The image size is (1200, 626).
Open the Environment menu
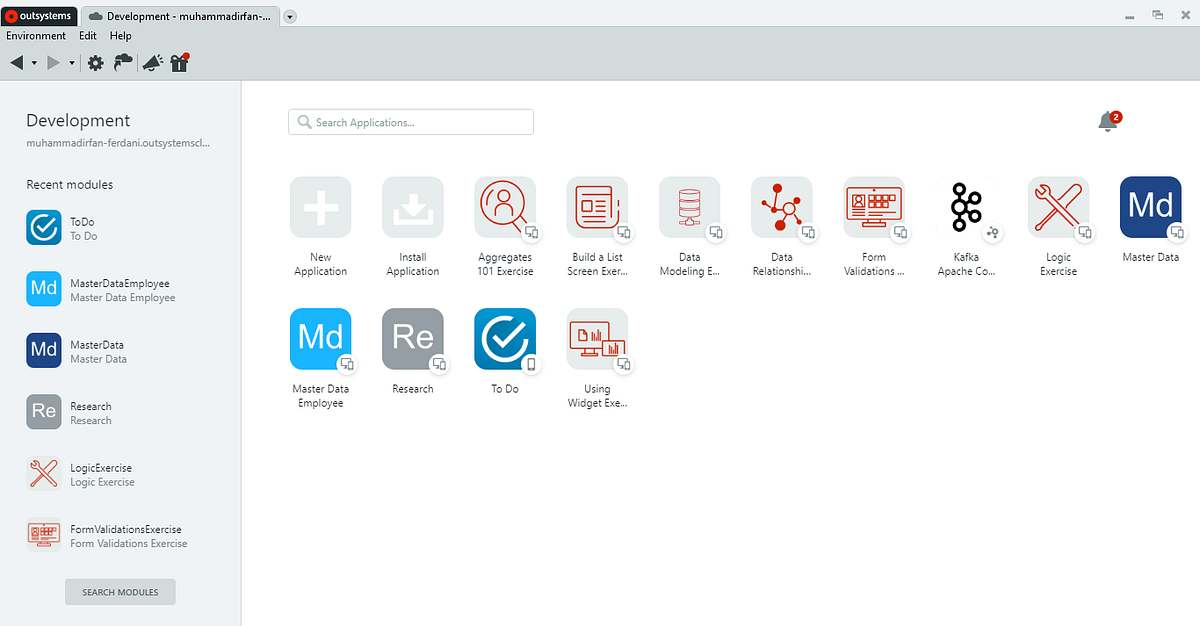point(36,35)
